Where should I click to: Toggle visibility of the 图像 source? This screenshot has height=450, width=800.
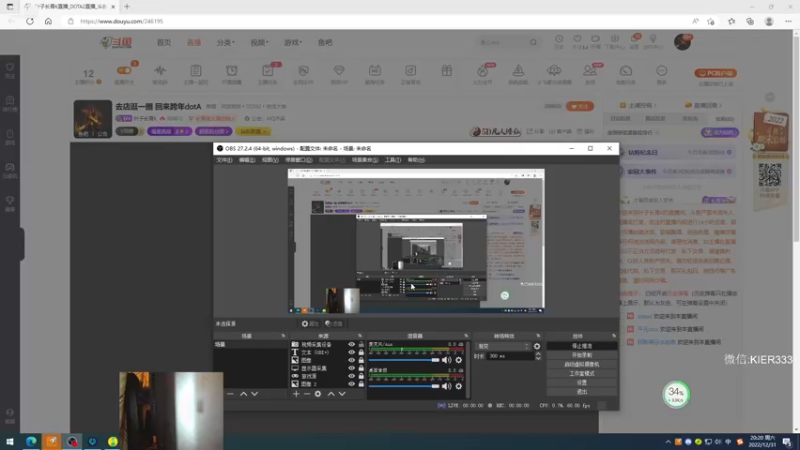click(x=352, y=360)
